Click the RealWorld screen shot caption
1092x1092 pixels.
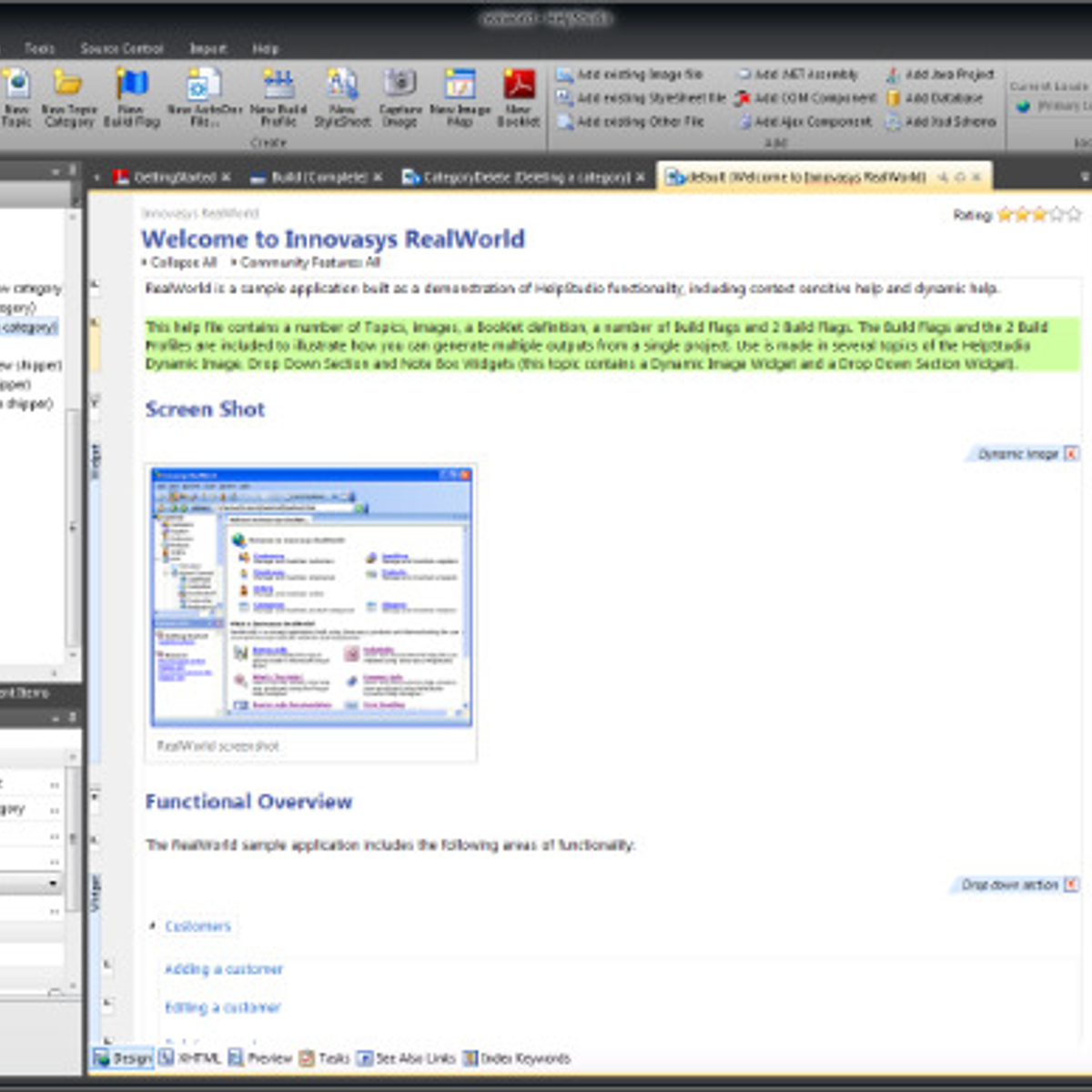pos(218,745)
